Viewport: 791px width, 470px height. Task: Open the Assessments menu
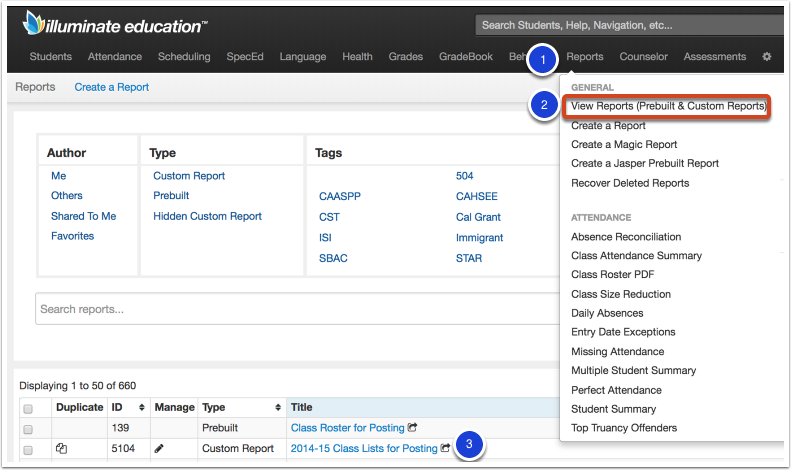(714, 56)
